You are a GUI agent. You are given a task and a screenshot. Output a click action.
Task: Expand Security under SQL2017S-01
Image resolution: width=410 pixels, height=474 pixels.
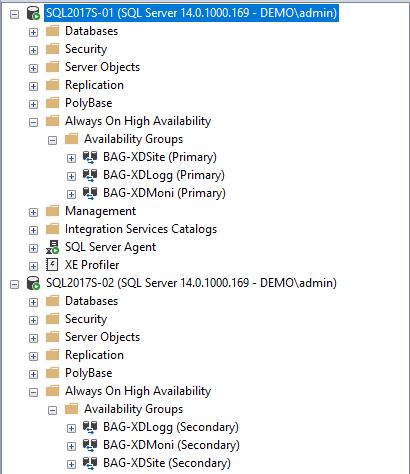(x=33, y=50)
